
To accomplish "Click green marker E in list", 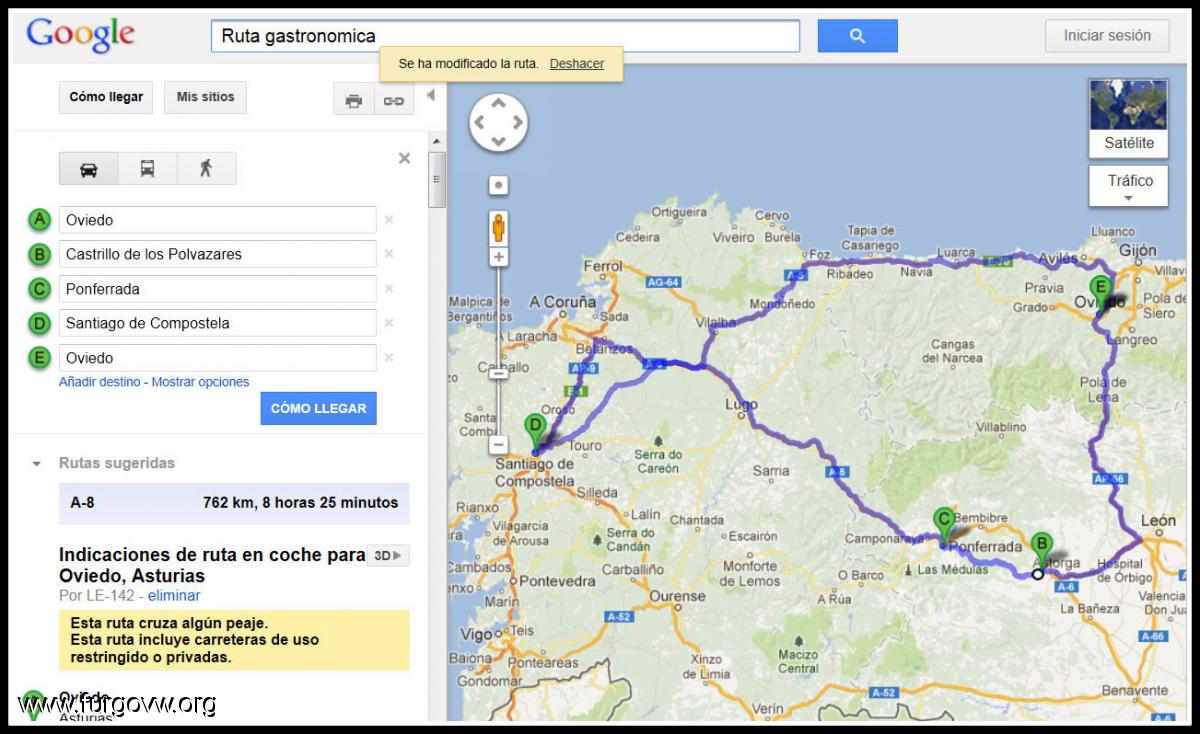I will [x=39, y=358].
